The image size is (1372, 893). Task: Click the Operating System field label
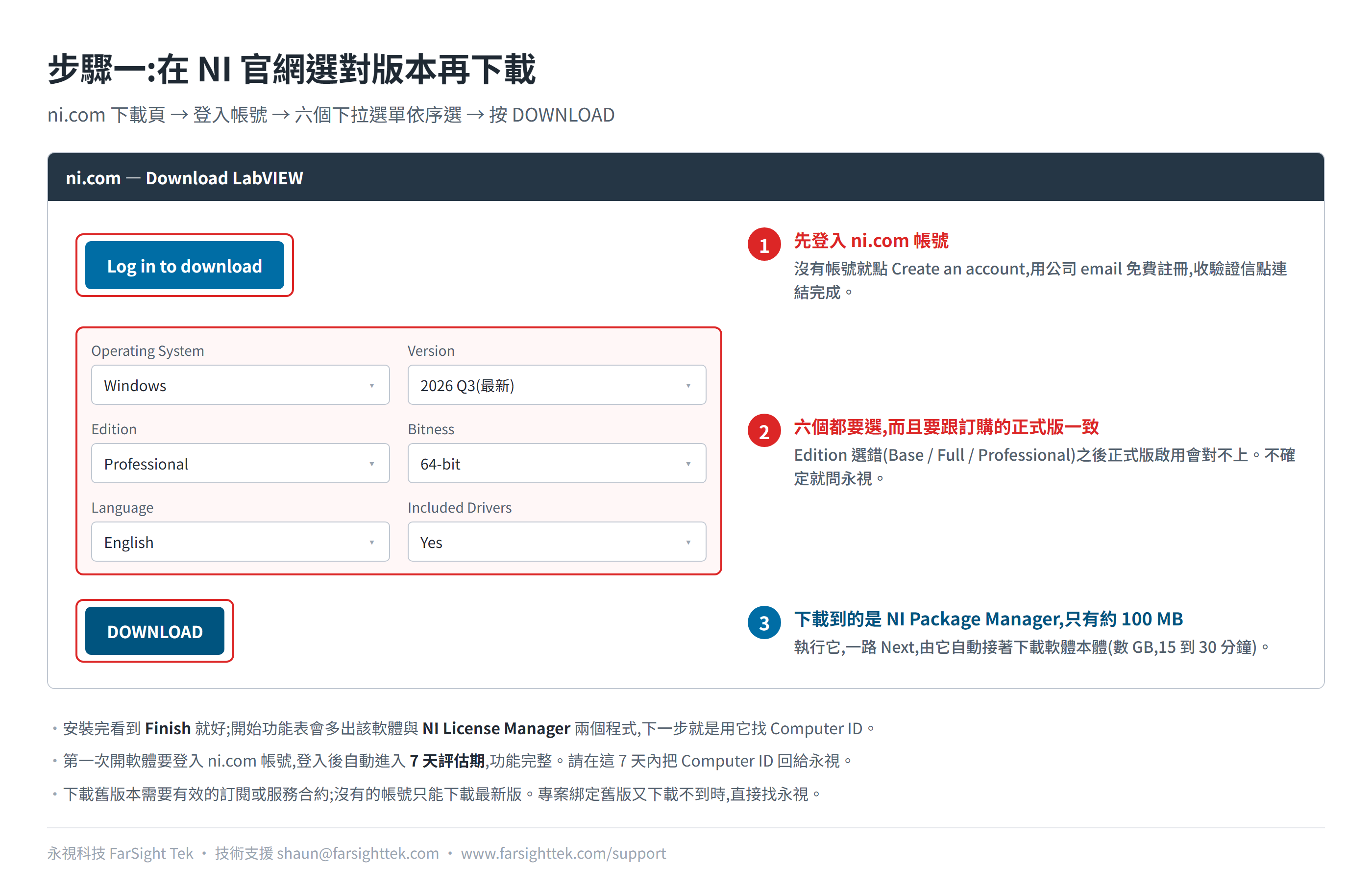(x=147, y=350)
